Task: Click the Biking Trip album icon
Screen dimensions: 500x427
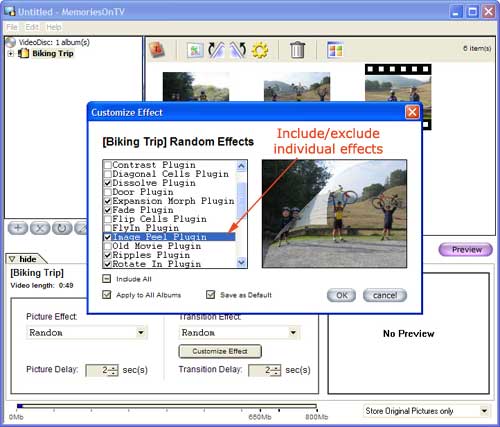Action: pos(23,53)
